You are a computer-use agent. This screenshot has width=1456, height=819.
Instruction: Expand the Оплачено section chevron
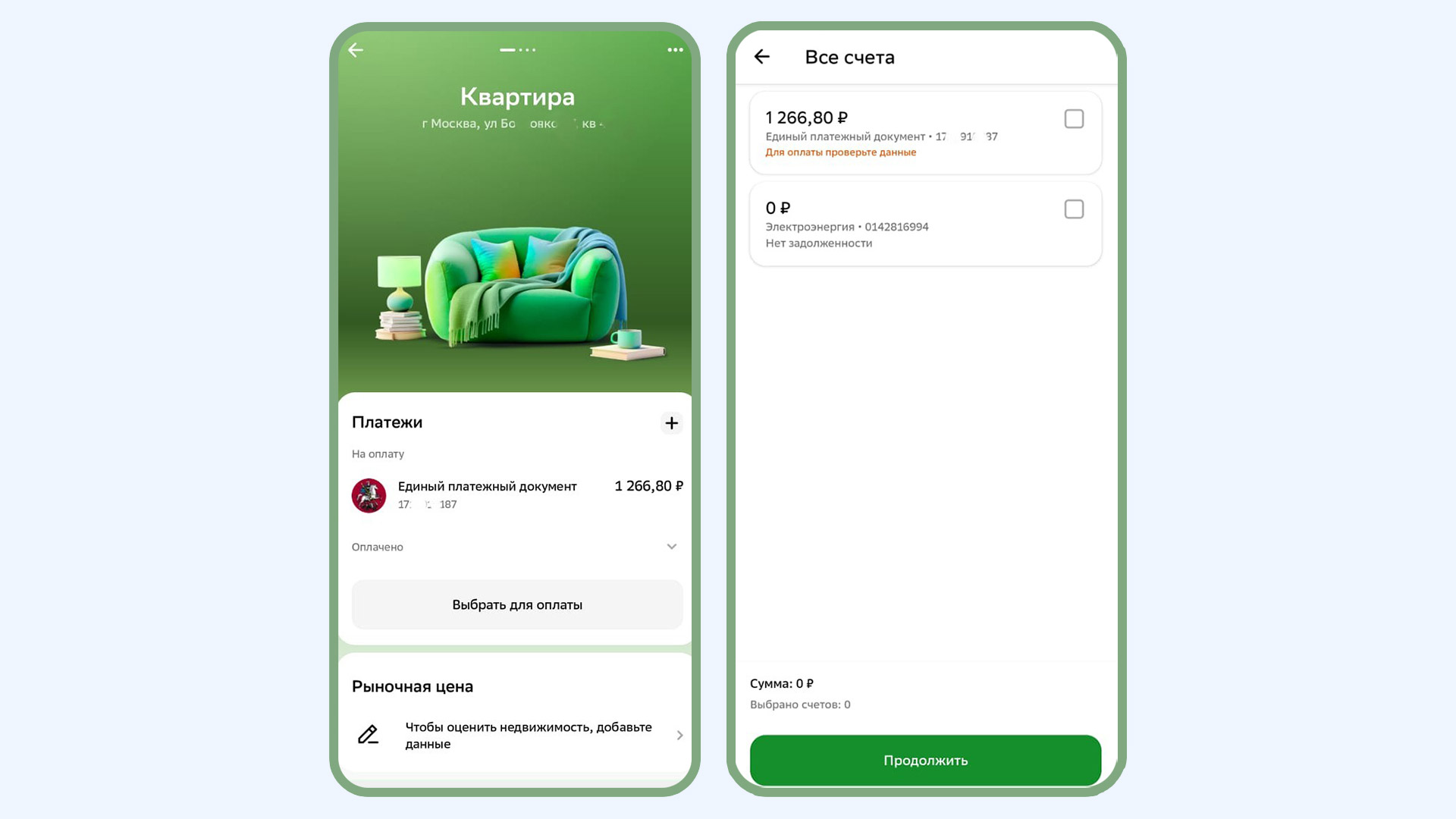point(671,547)
